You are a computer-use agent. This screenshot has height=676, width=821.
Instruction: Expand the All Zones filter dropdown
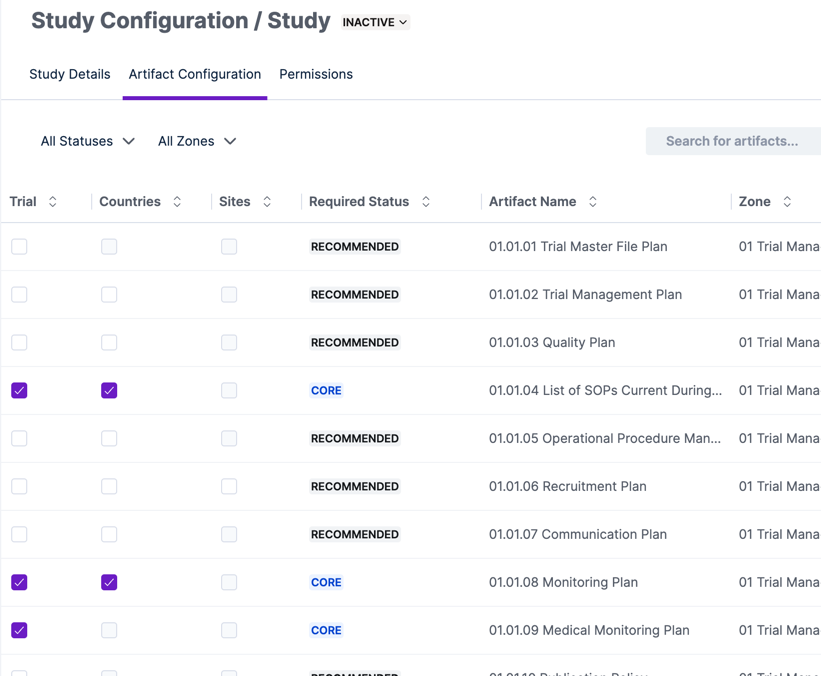click(197, 141)
